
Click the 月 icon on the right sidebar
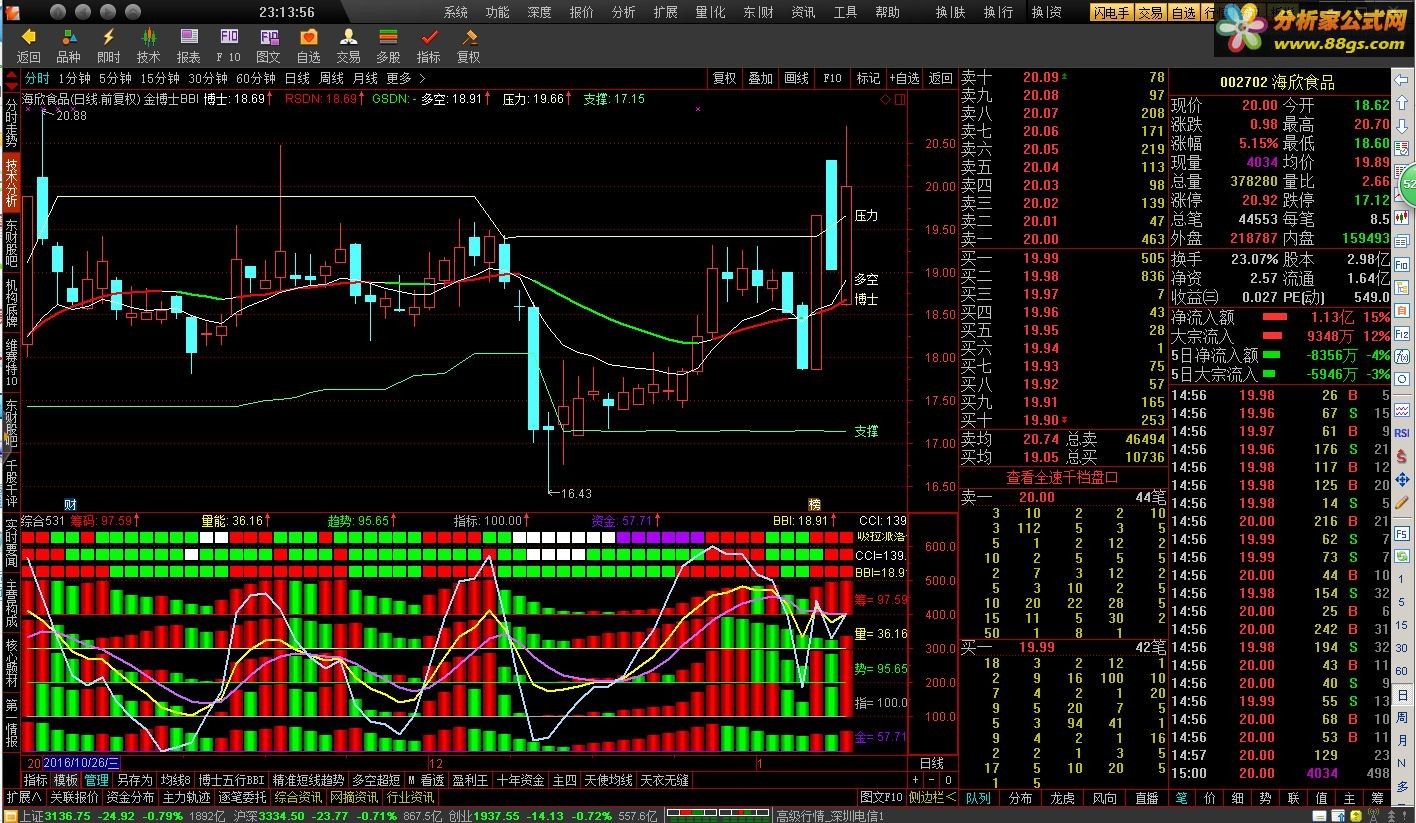[1402, 740]
